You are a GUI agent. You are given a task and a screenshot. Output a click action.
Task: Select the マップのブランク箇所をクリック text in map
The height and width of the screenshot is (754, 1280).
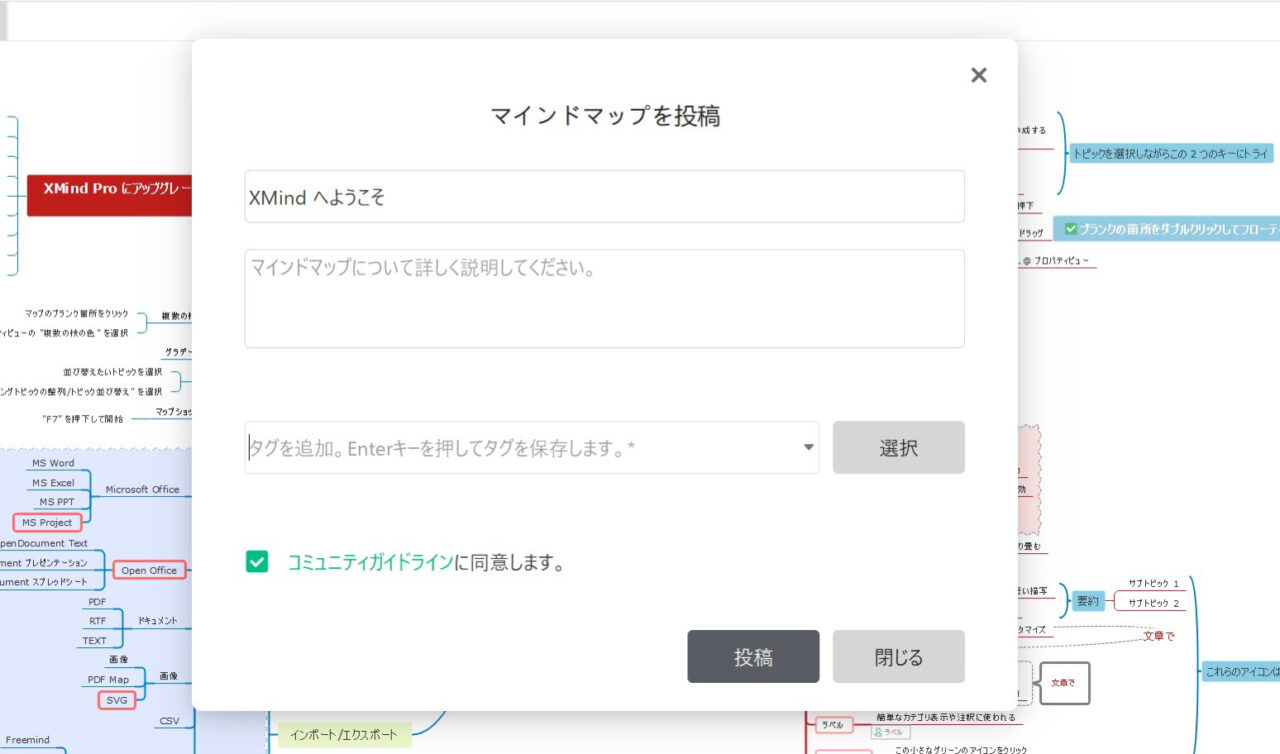pos(76,313)
